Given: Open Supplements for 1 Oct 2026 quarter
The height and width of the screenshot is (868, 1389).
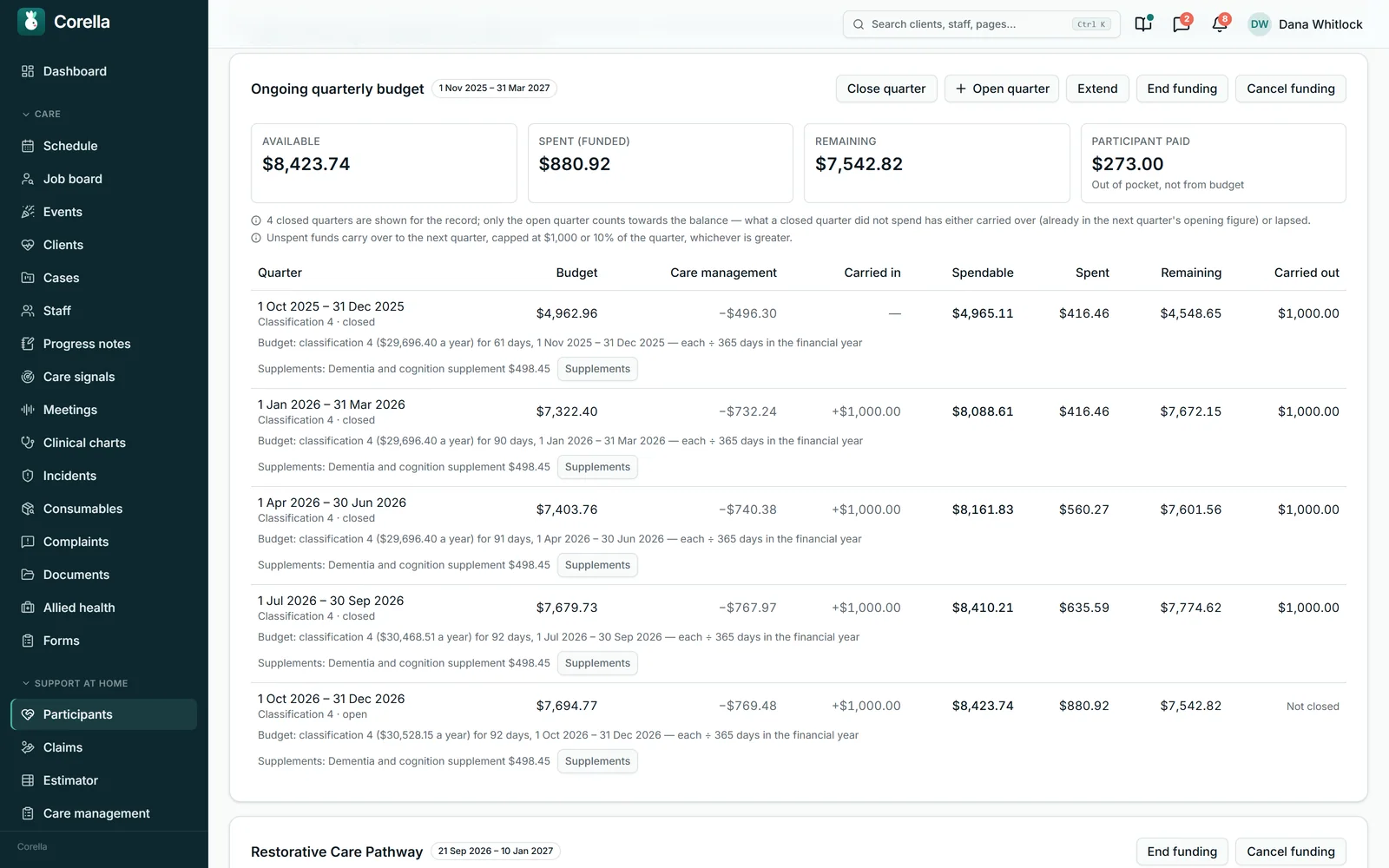Looking at the screenshot, I should click(597, 761).
